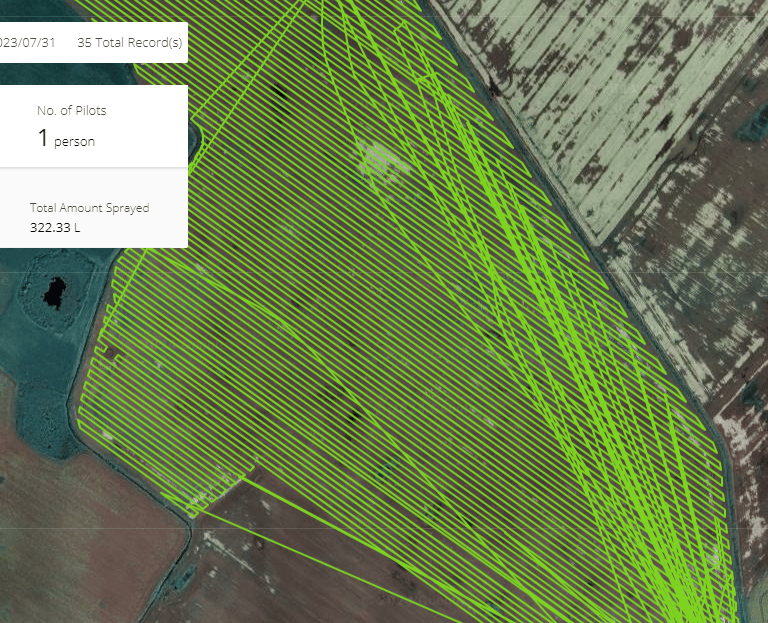Select the '1 person' pilot count
The width and height of the screenshot is (768, 623).
coord(66,139)
